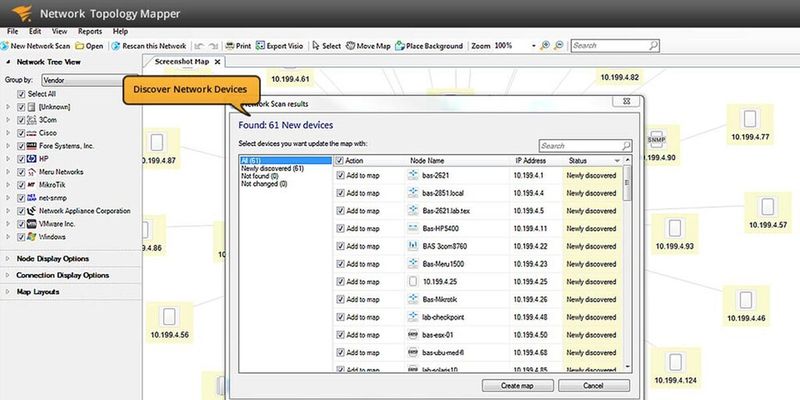The width and height of the screenshot is (800, 400).
Task: Click the Node Name column header
Action: 427,161
